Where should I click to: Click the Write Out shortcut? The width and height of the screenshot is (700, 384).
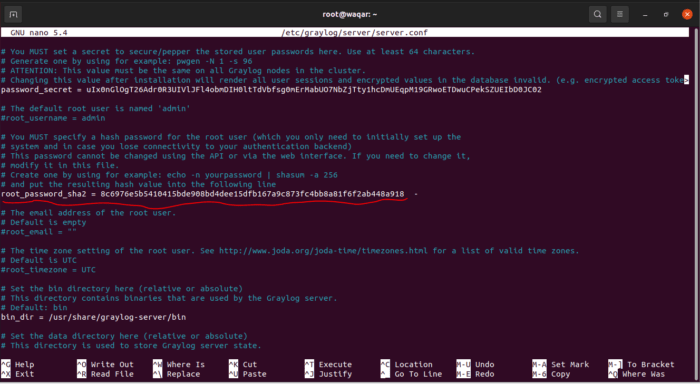[105, 365]
